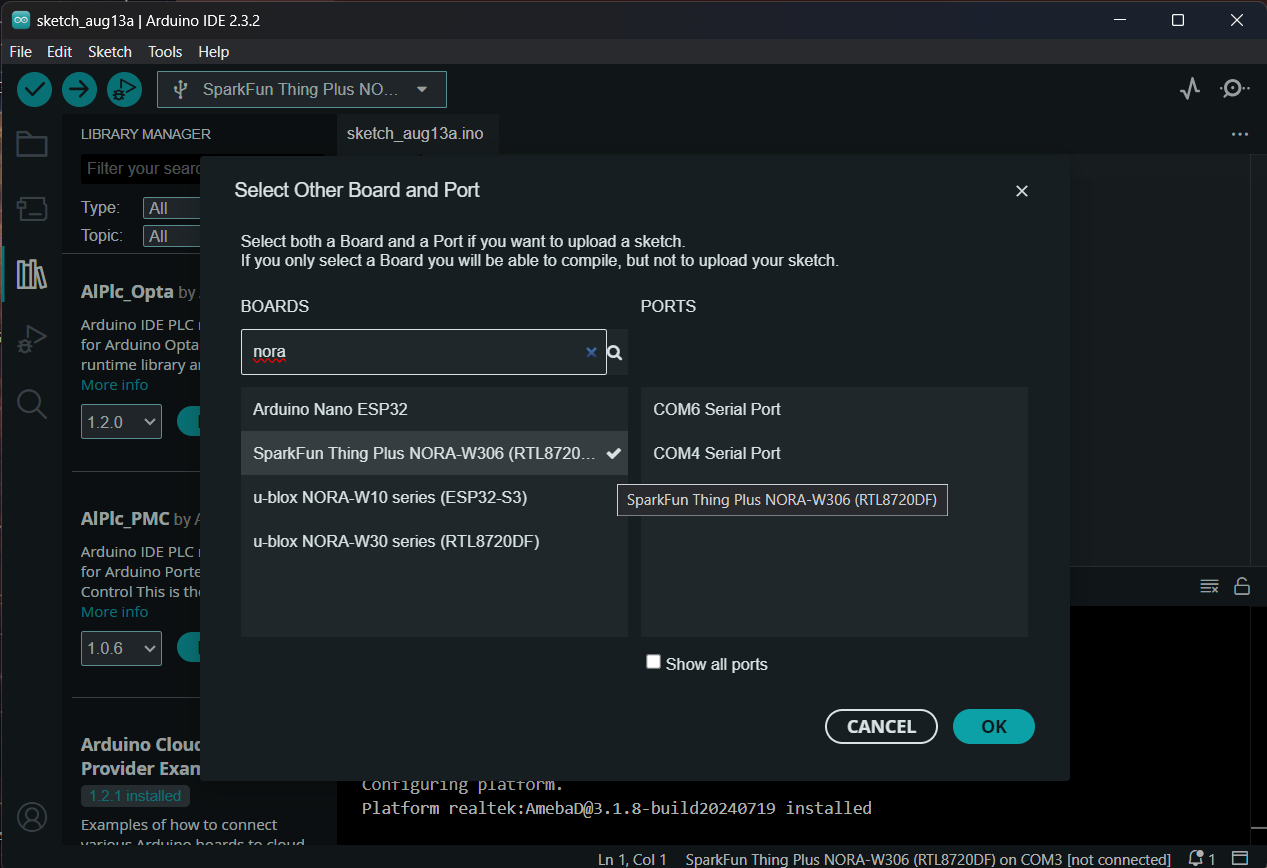
Task: Start debugging with the debug toolbar icon
Action: (124, 89)
